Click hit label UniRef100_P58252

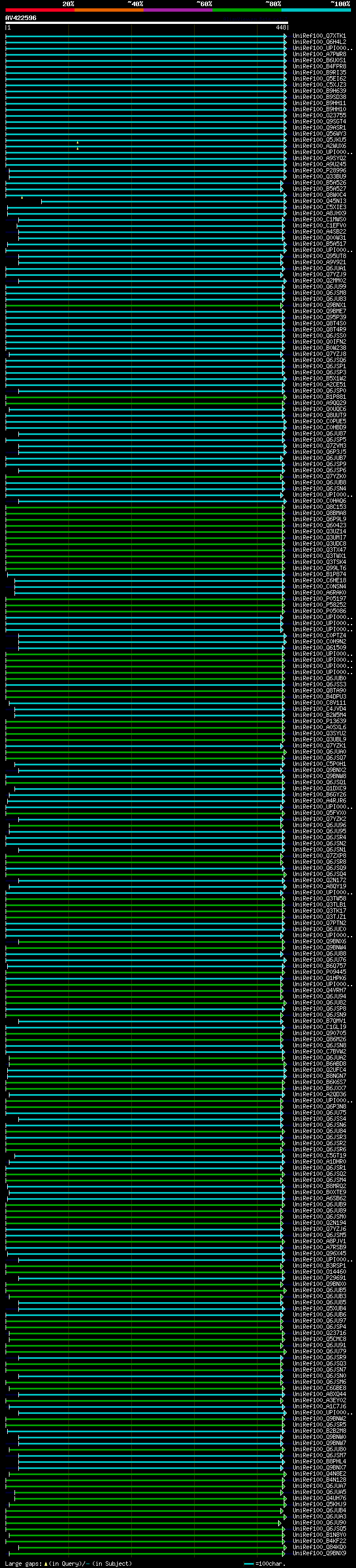(x=319, y=605)
